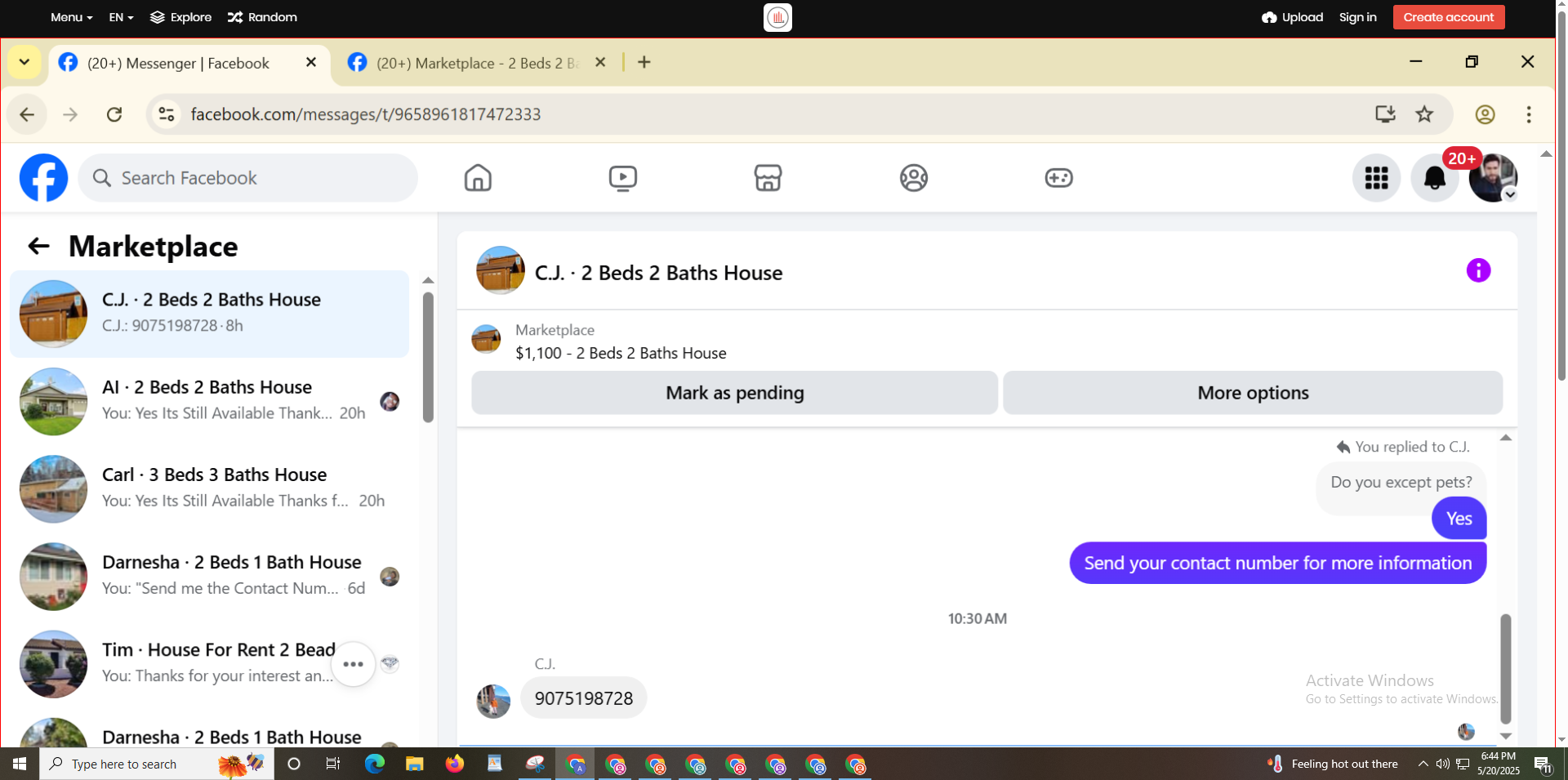Click C.J.'s avatar beside the phone number
The width and height of the screenshot is (1568, 780).
click(x=493, y=701)
